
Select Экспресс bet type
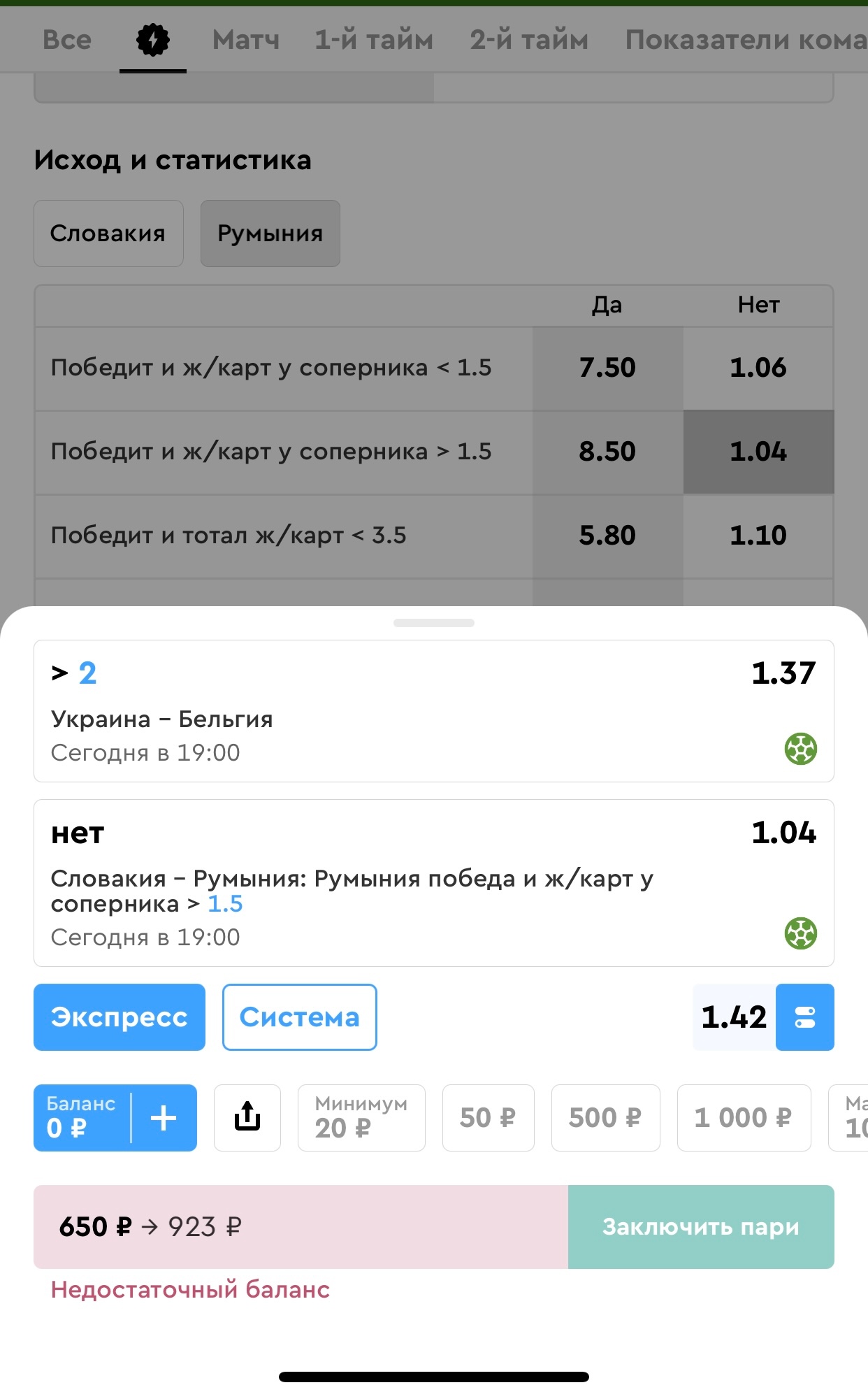120,1017
